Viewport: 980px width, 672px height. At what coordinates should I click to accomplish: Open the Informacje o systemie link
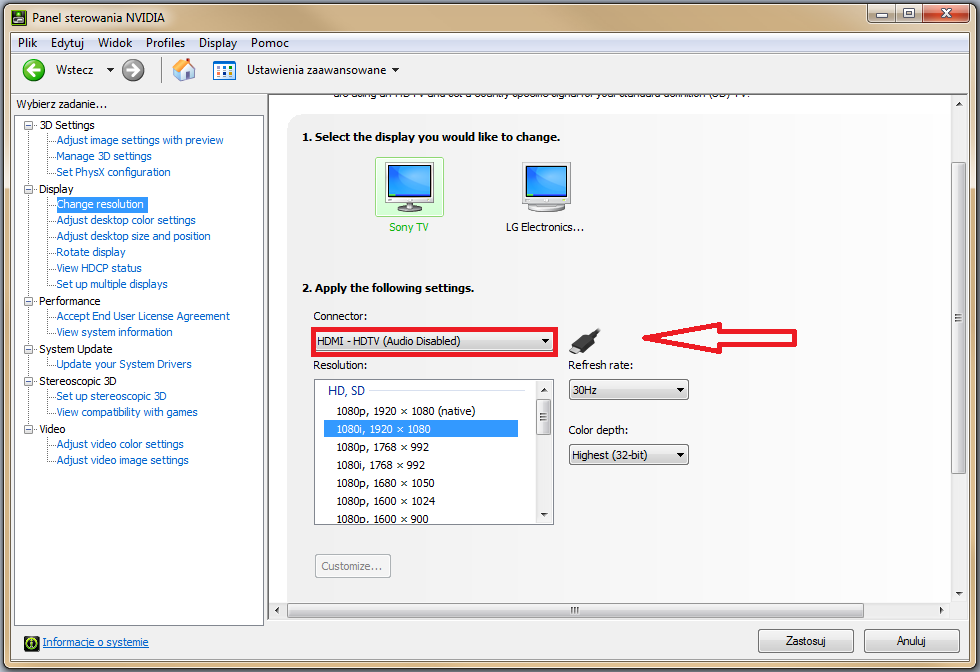tap(95, 643)
